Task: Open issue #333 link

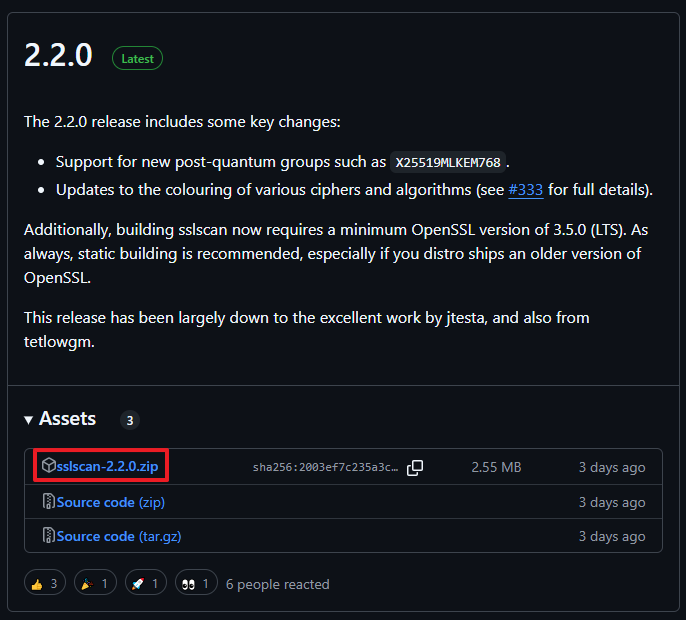Action: tap(525, 190)
